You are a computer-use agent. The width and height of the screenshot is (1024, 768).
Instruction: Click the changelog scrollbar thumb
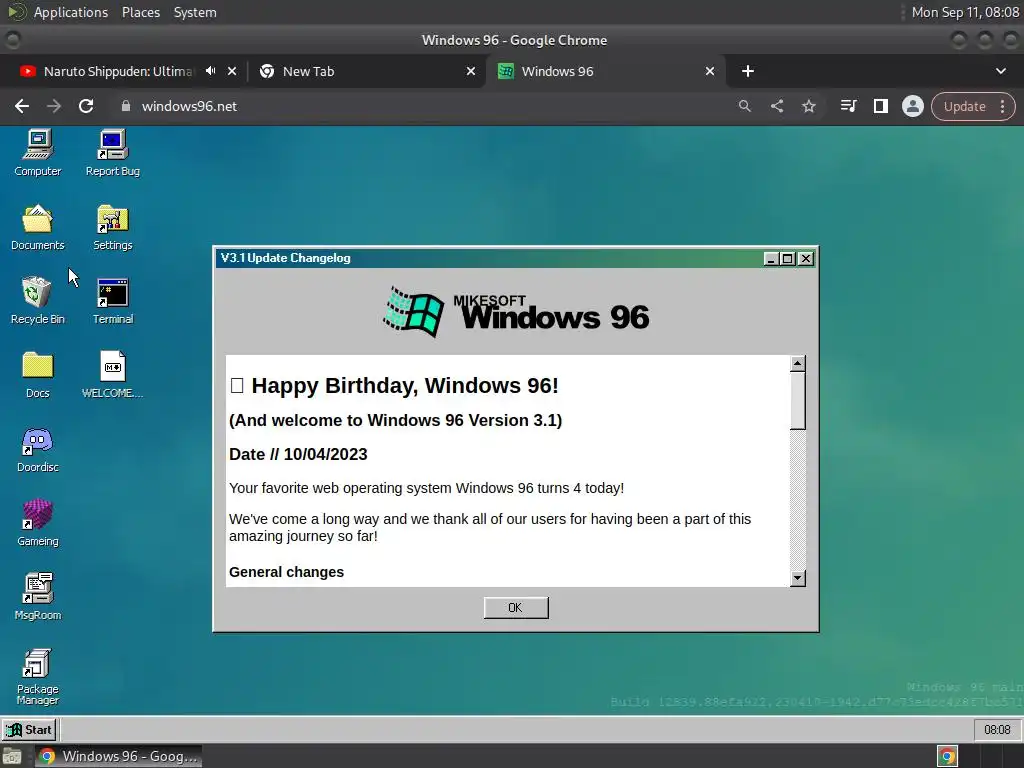797,400
